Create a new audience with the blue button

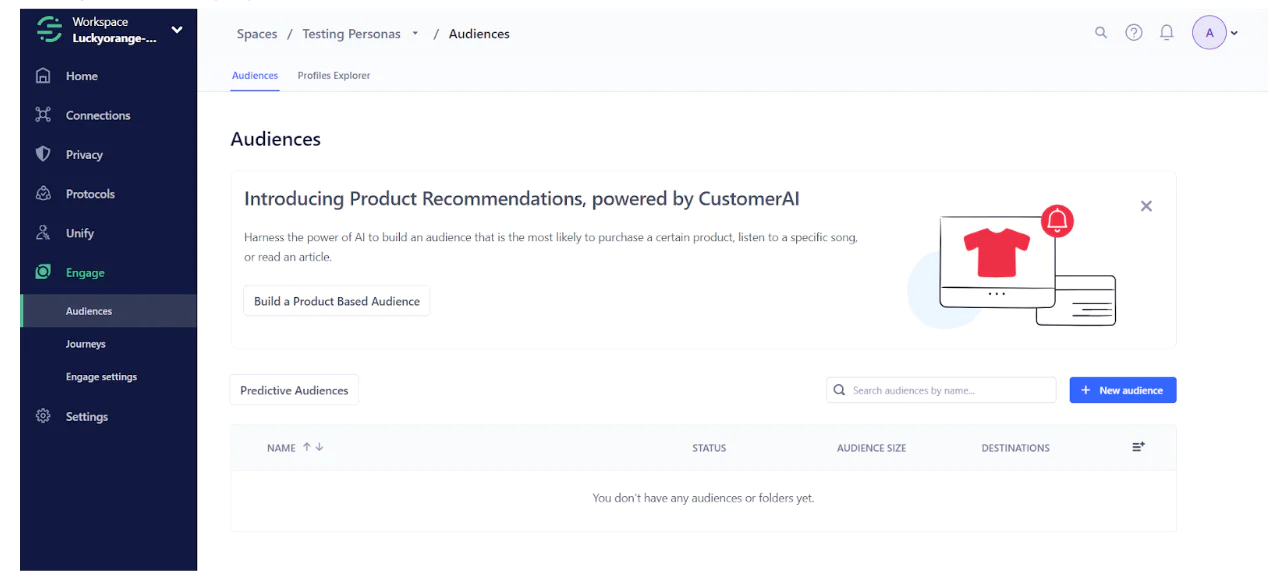click(1122, 389)
